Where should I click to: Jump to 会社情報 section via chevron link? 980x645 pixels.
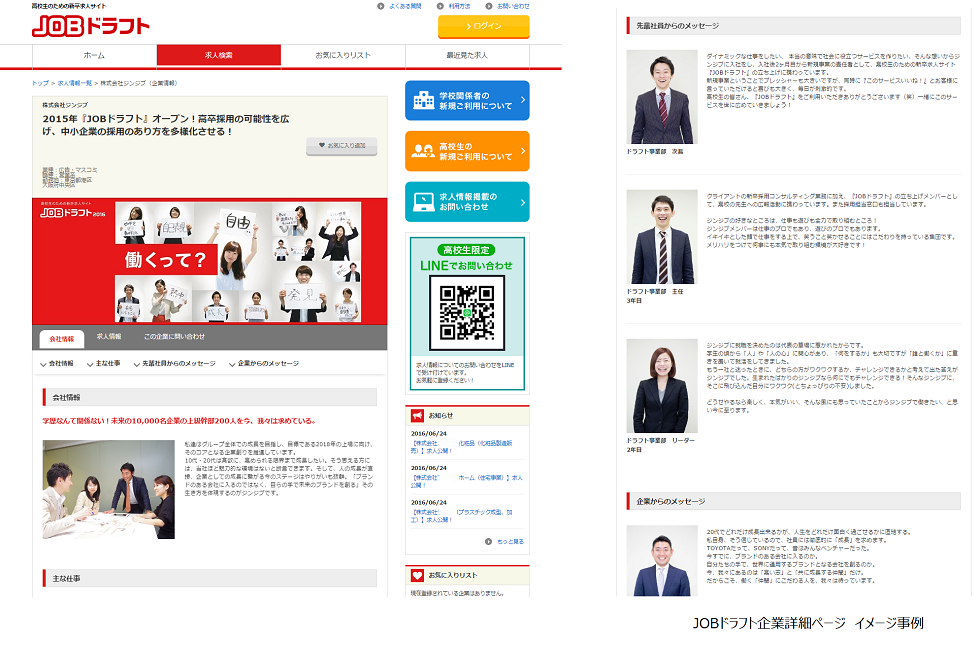[x=56, y=363]
